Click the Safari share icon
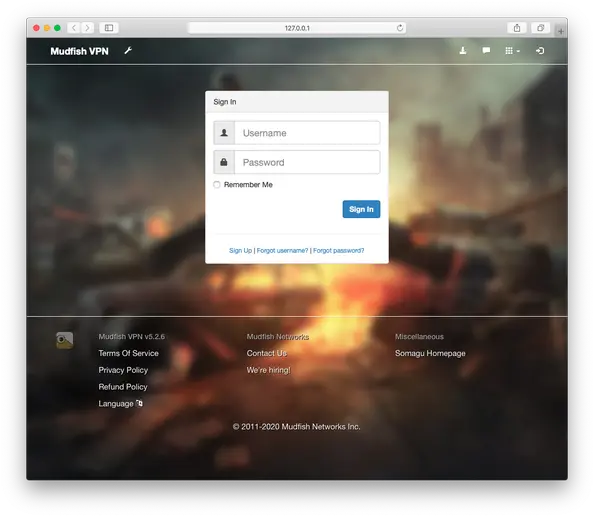Screen dimensions: 593x516 (x=517, y=28)
